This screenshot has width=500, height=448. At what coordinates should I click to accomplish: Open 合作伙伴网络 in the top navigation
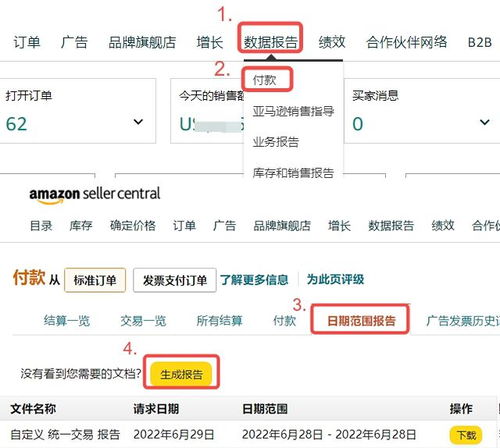point(406,42)
